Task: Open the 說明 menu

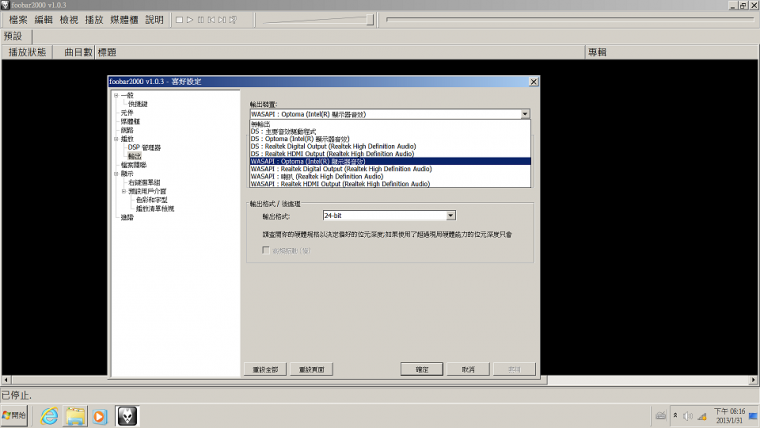Action: pyautogui.click(x=155, y=20)
